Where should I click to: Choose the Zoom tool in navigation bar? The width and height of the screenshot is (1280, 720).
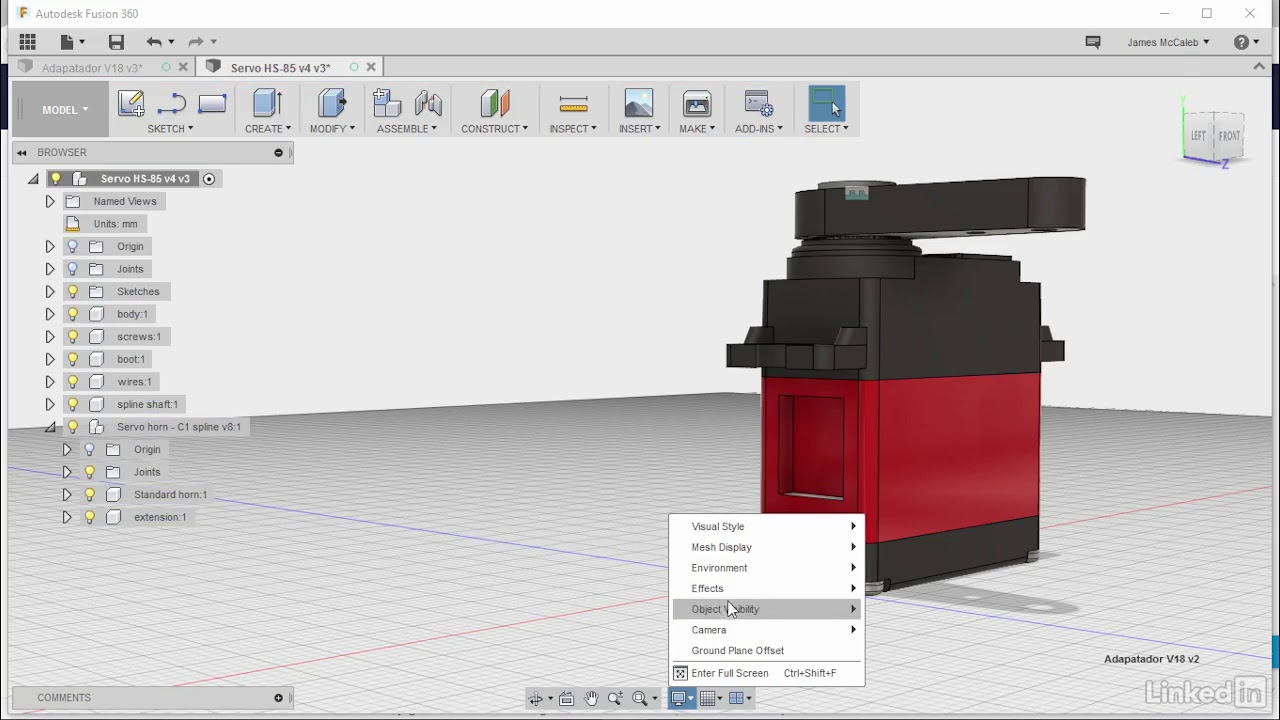[615, 698]
